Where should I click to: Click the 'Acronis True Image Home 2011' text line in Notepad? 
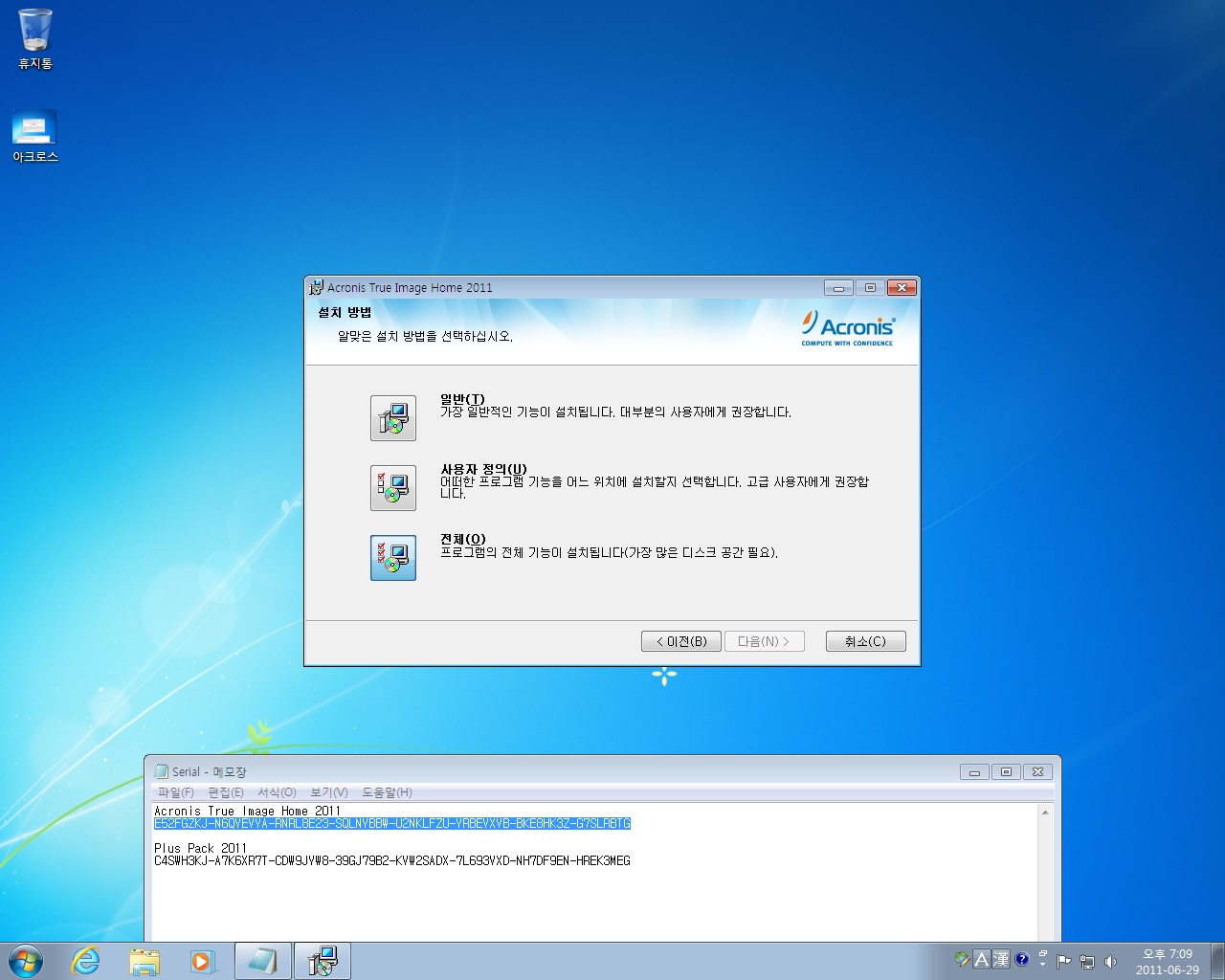pos(248,811)
